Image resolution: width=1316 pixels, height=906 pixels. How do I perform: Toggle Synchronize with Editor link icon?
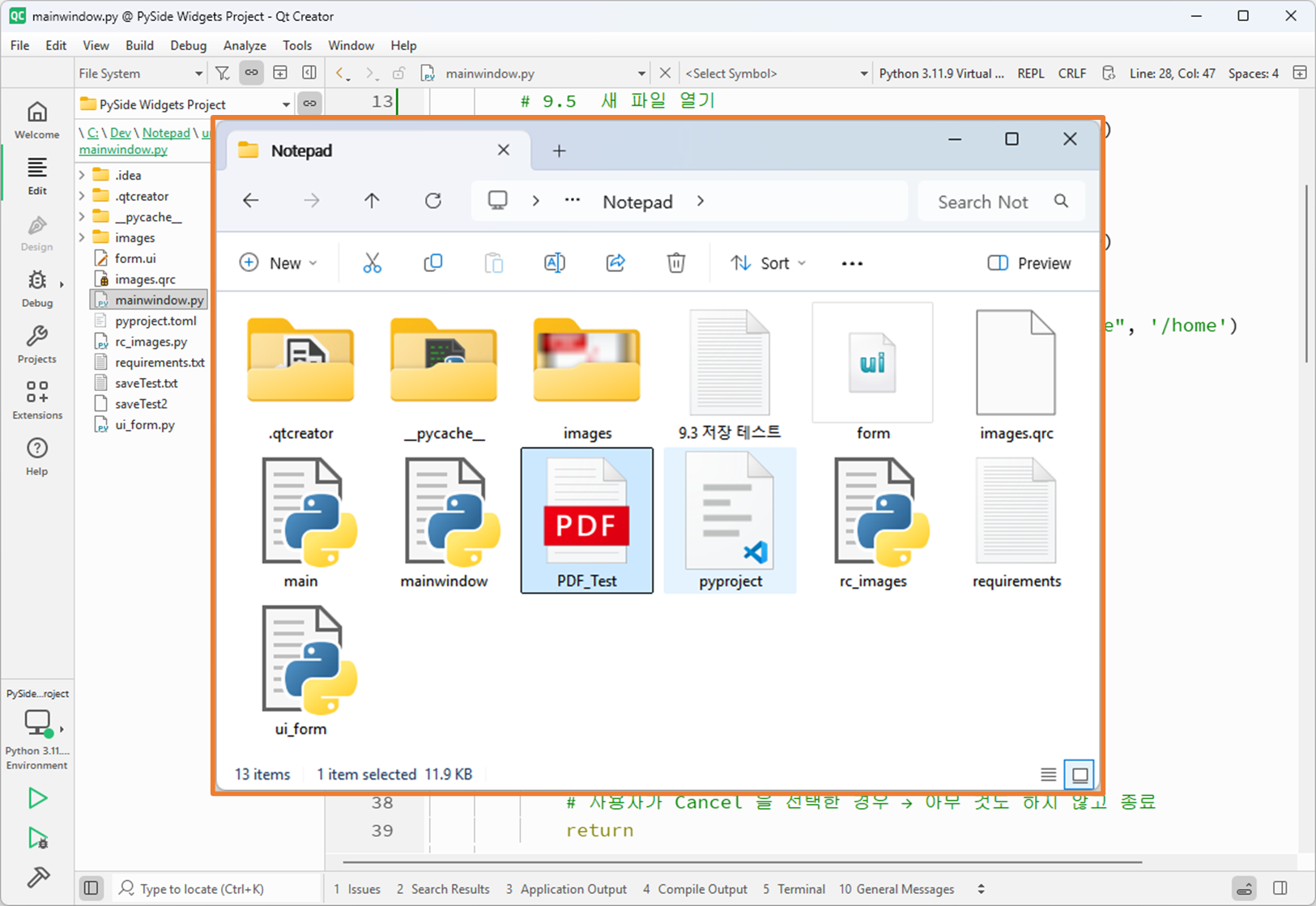tap(252, 73)
